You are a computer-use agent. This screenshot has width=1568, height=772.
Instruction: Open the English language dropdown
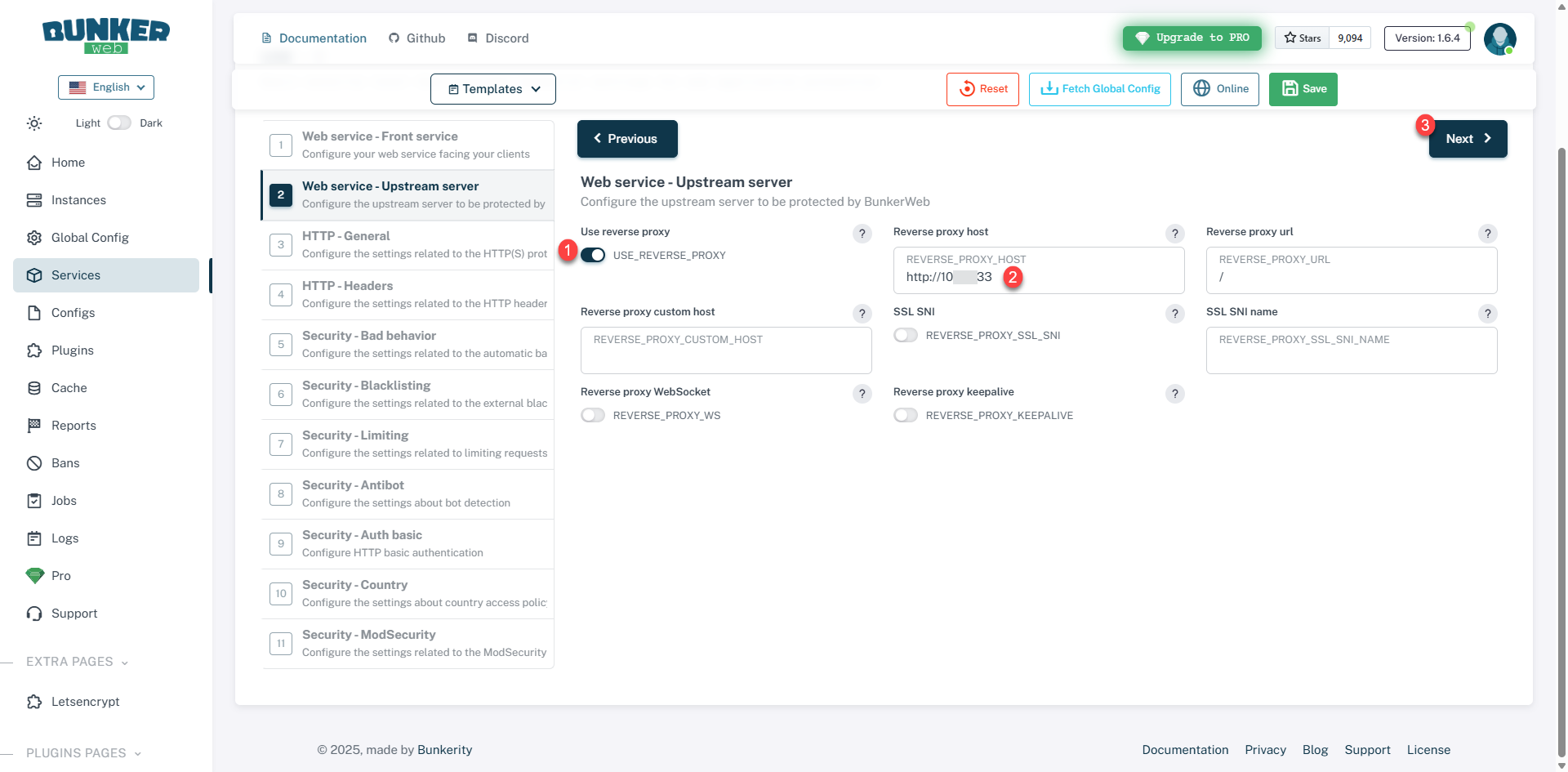coord(106,87)
